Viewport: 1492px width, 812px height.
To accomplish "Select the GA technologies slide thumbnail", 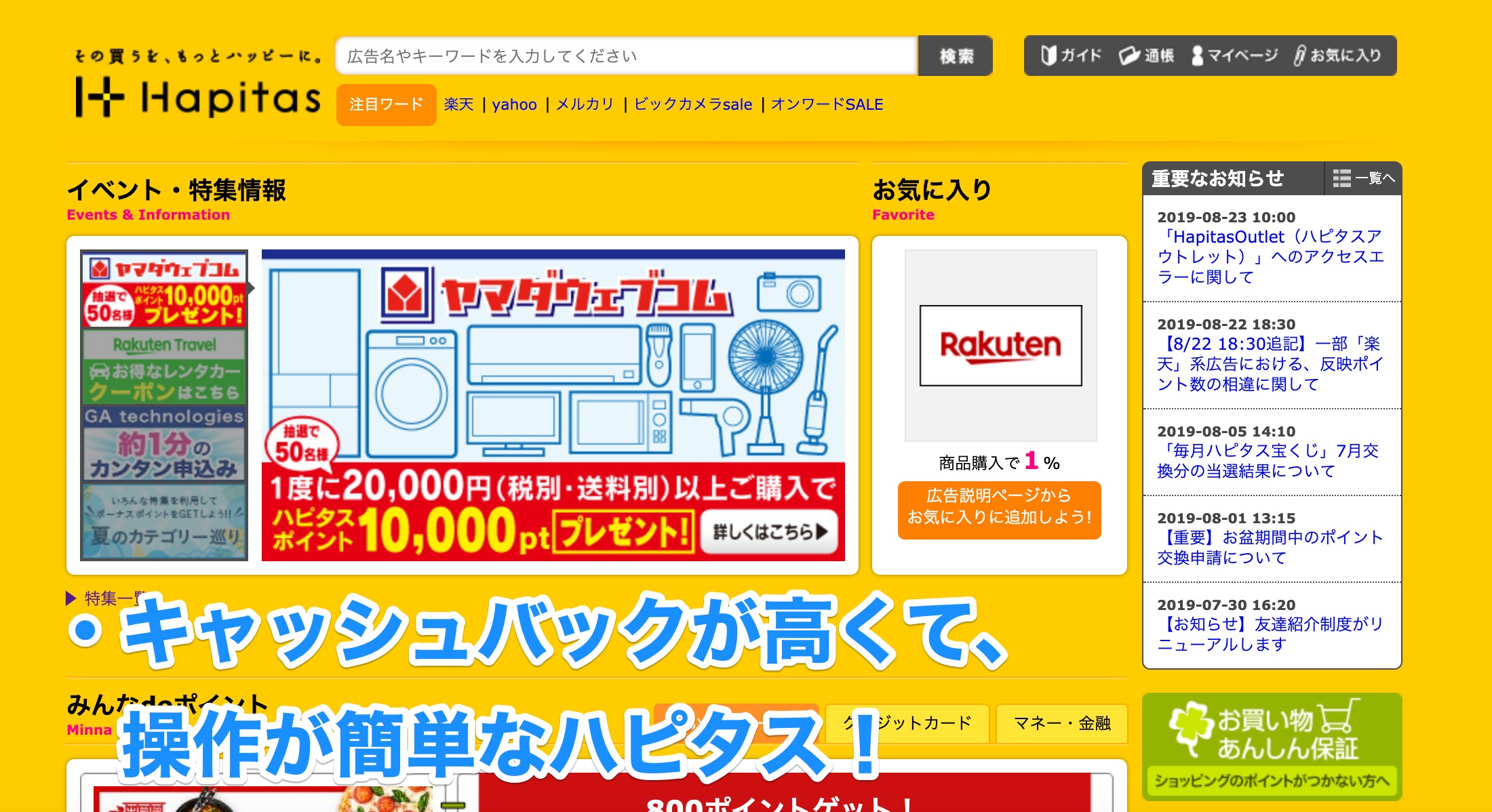I will (164, 444).
